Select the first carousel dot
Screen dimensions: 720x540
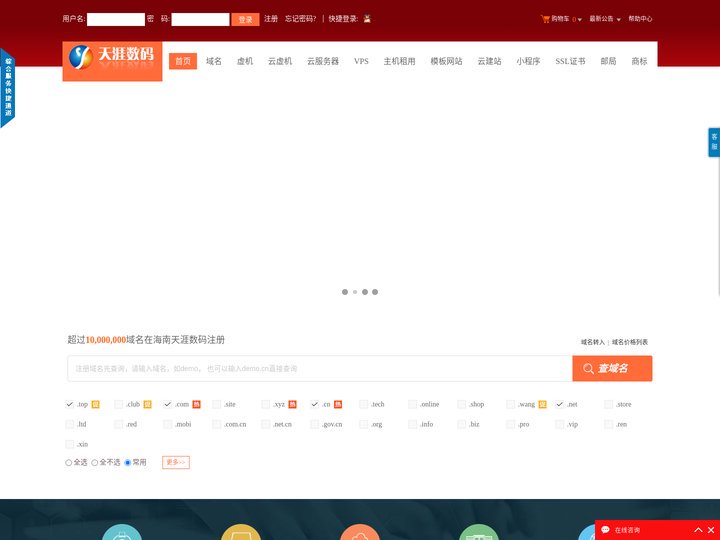(345, 292)
